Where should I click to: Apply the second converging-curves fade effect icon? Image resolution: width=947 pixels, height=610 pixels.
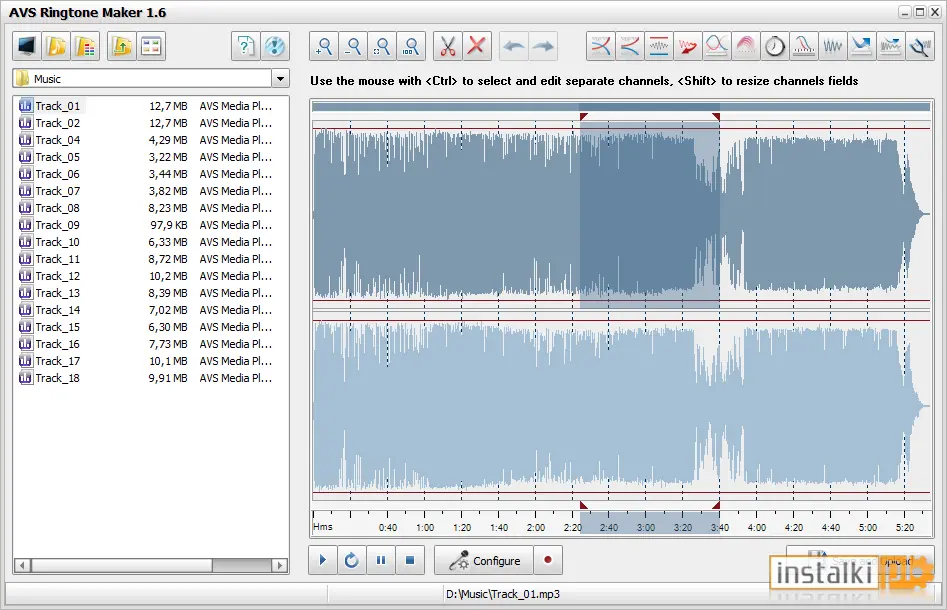(630, 47)
